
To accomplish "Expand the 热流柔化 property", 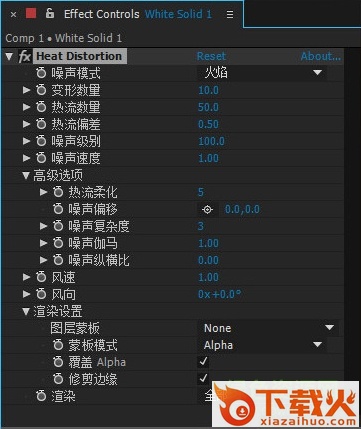I will click(43, 192).
